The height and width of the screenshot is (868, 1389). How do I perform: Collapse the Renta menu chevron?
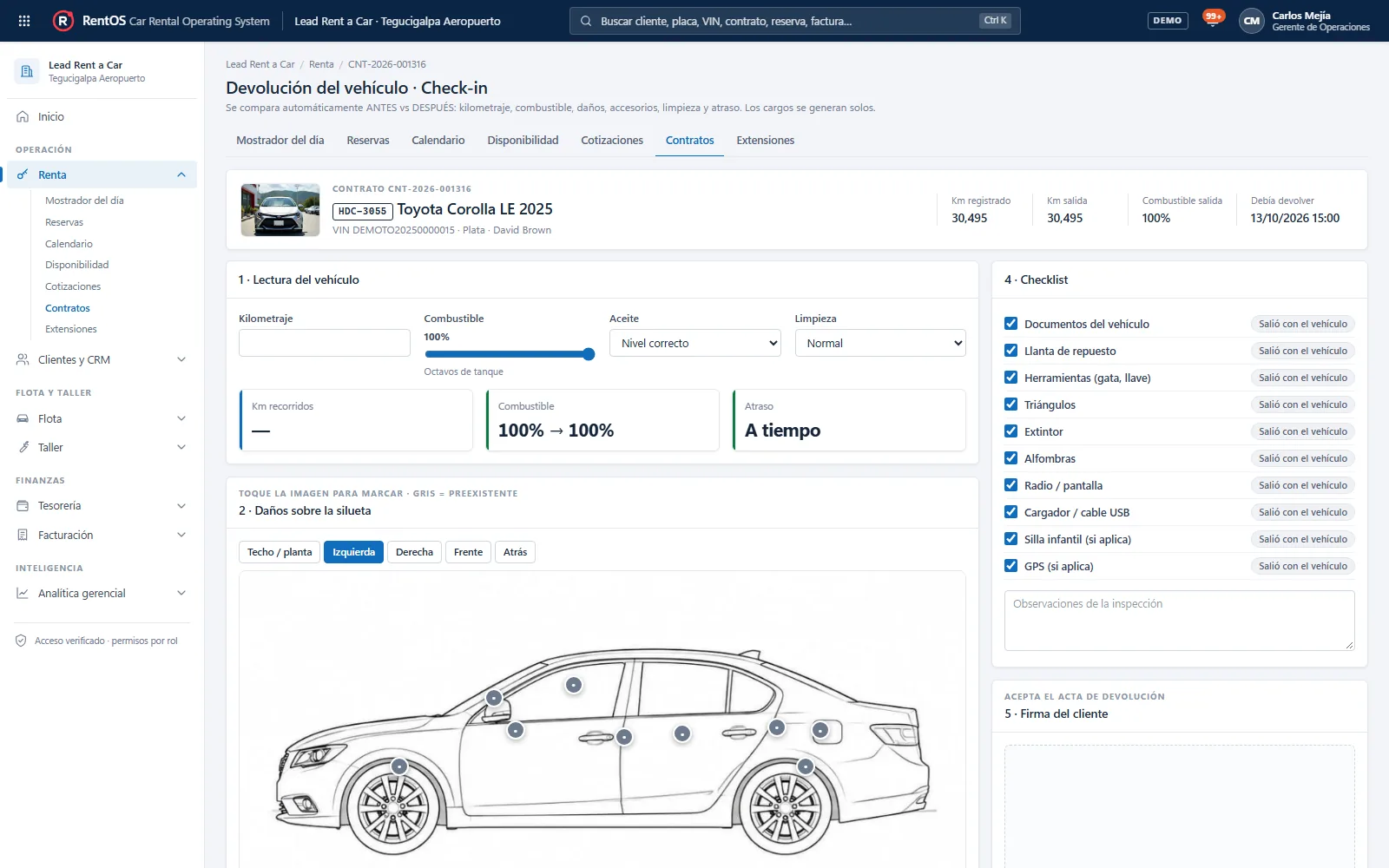click(x=181, y=174)
